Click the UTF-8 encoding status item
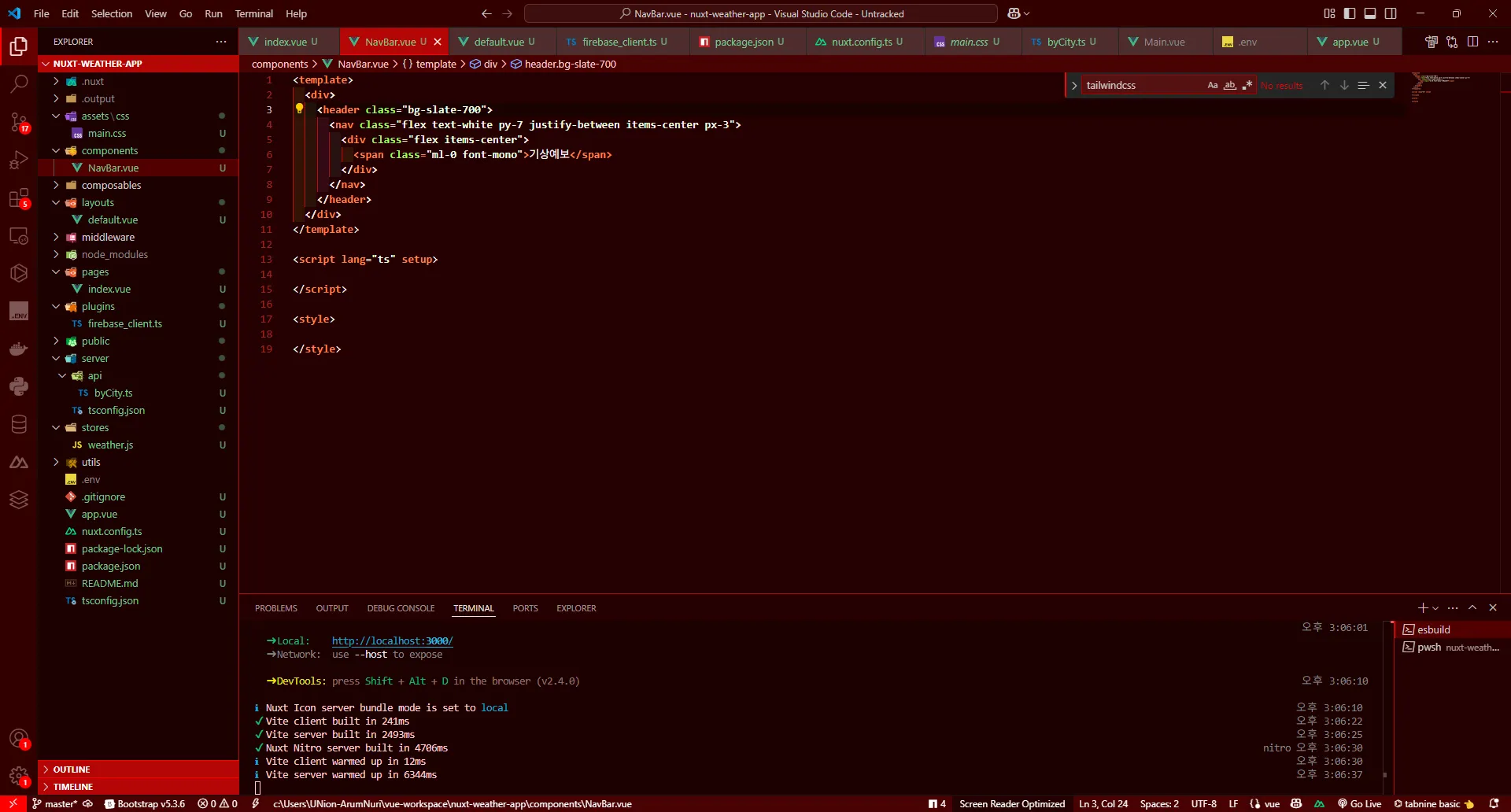Image resolution: width=1511 pixels, height=812 pixels. coord(1203,803)
